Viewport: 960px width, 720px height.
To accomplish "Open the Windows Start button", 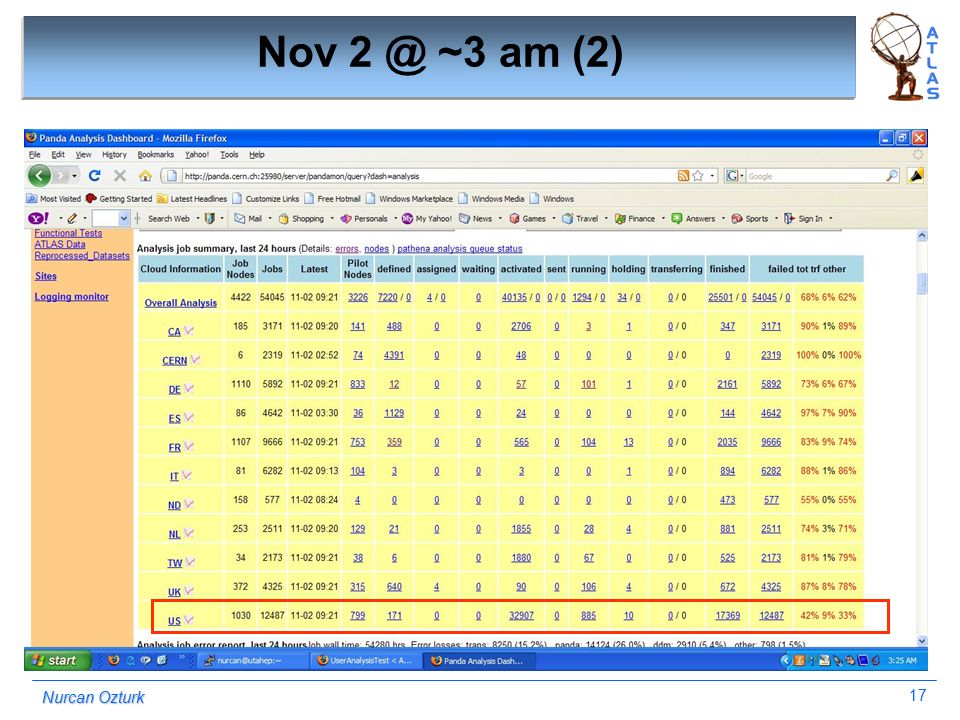I will [58, 660].
